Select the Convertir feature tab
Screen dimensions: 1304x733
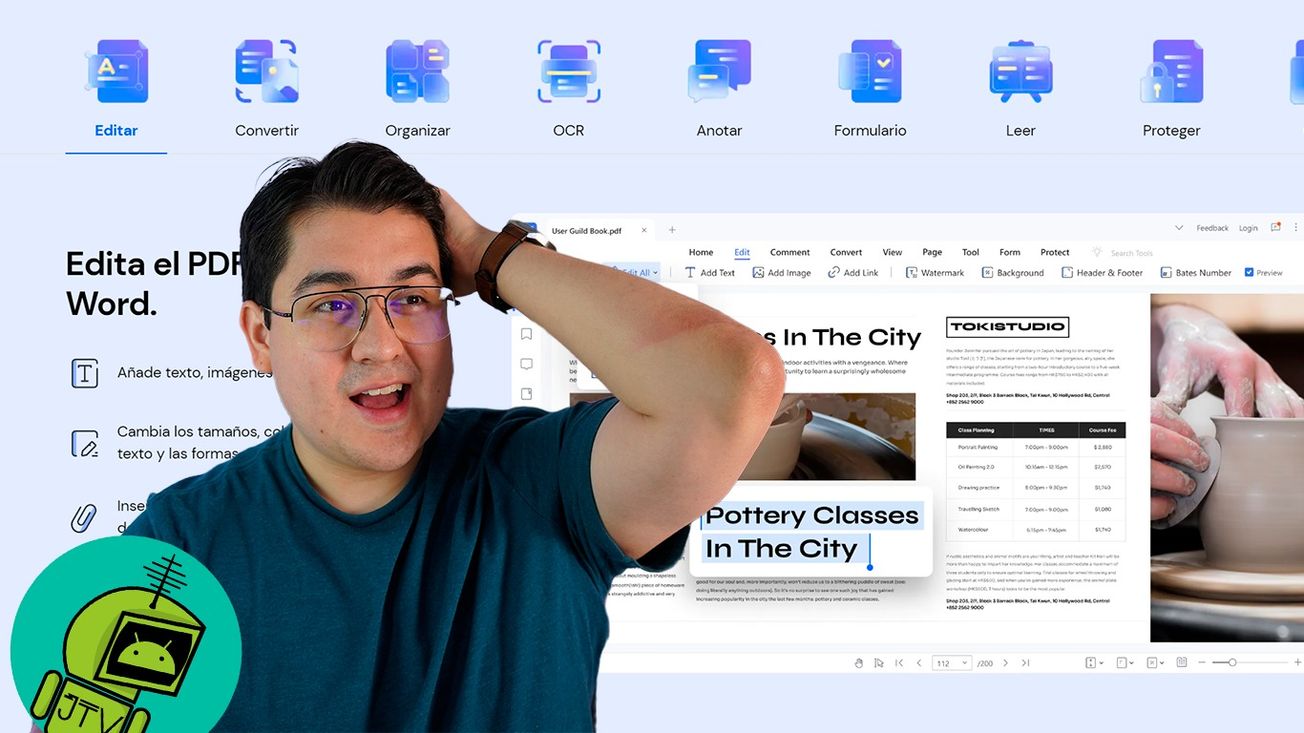[x=266, y=130]
